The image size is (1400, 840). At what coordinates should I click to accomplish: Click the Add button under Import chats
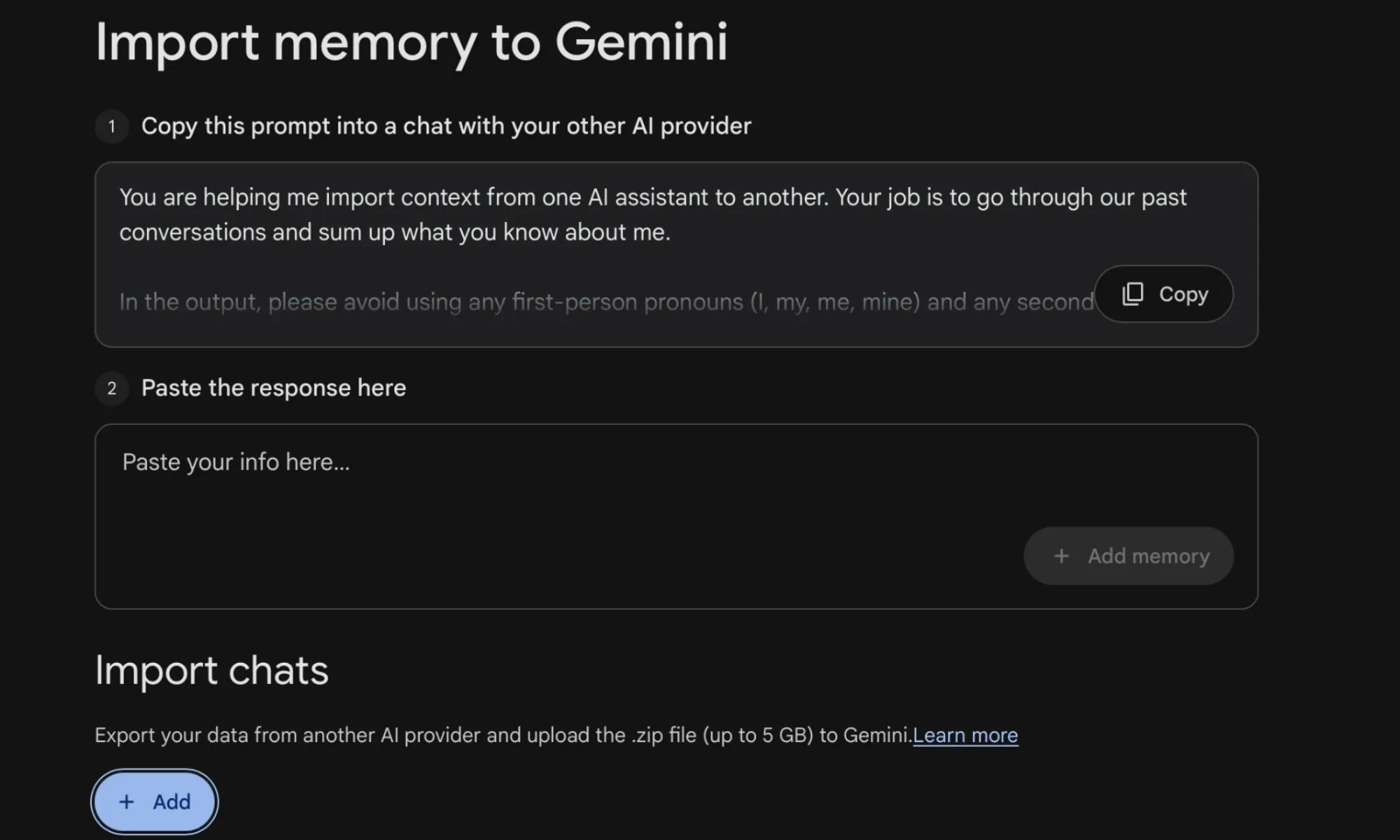[x=154, y=801]
